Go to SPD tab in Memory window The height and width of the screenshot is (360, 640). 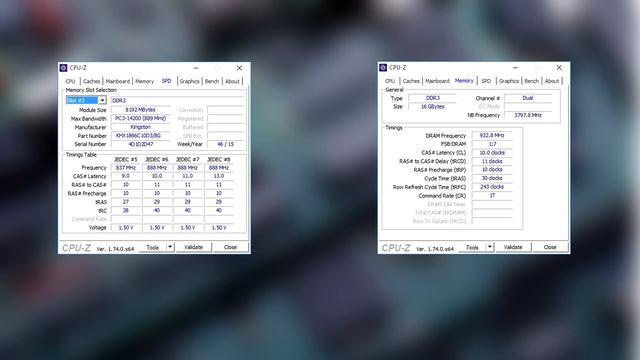[486, 81]
